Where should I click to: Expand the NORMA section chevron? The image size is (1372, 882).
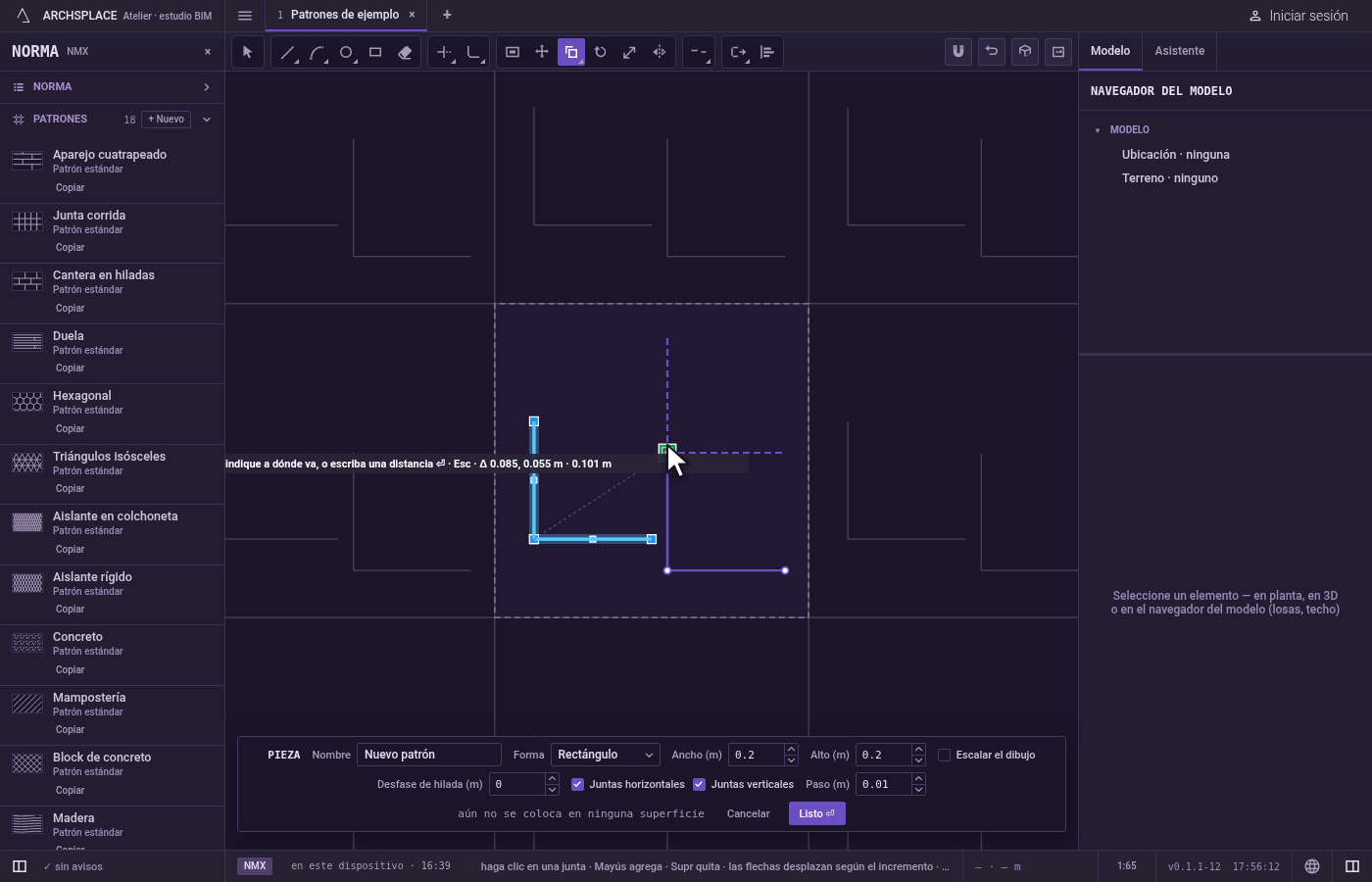pyautogui.click(x=207, y=87)
